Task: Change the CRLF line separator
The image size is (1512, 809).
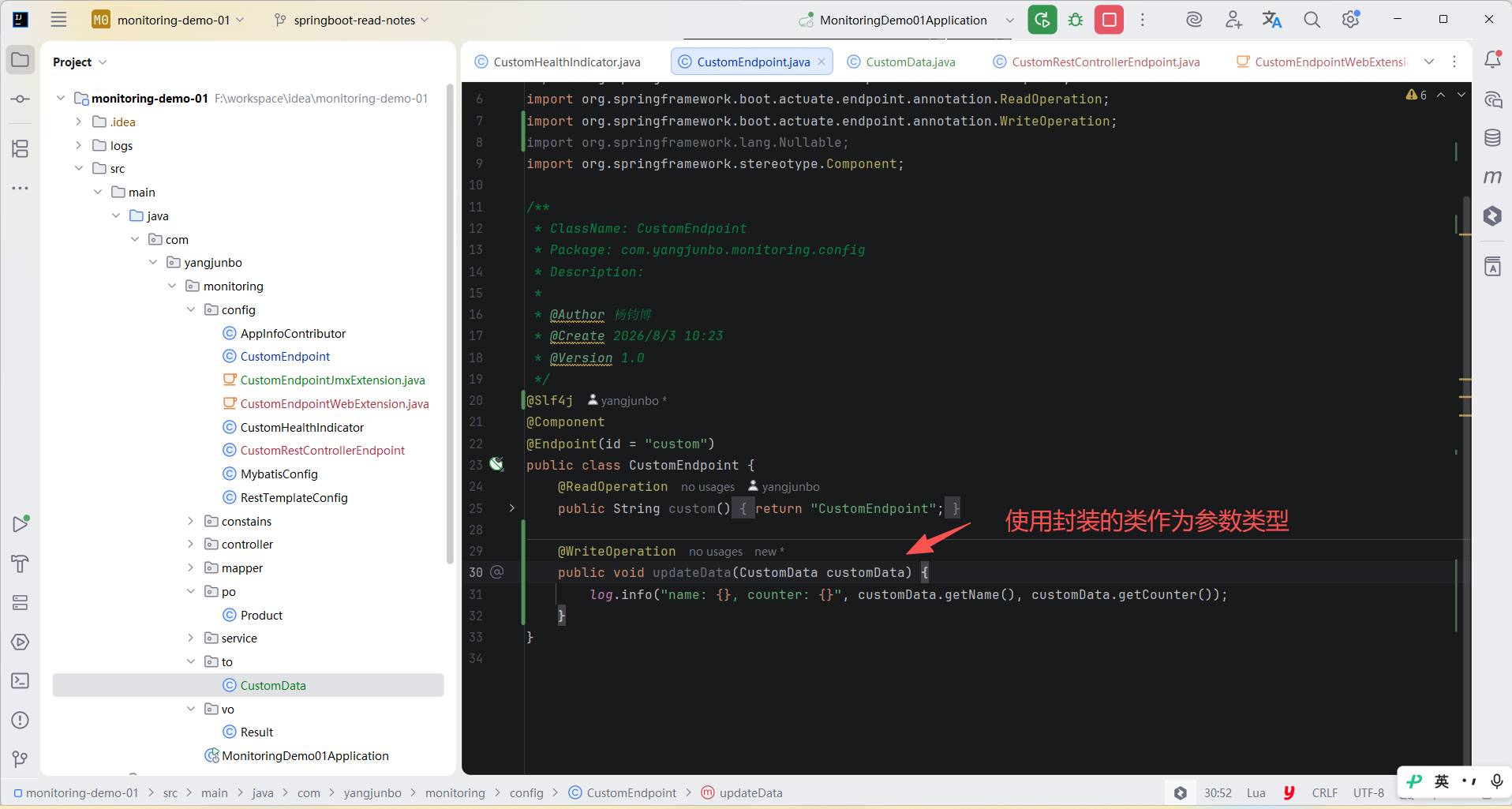Action: [1324, 792]
